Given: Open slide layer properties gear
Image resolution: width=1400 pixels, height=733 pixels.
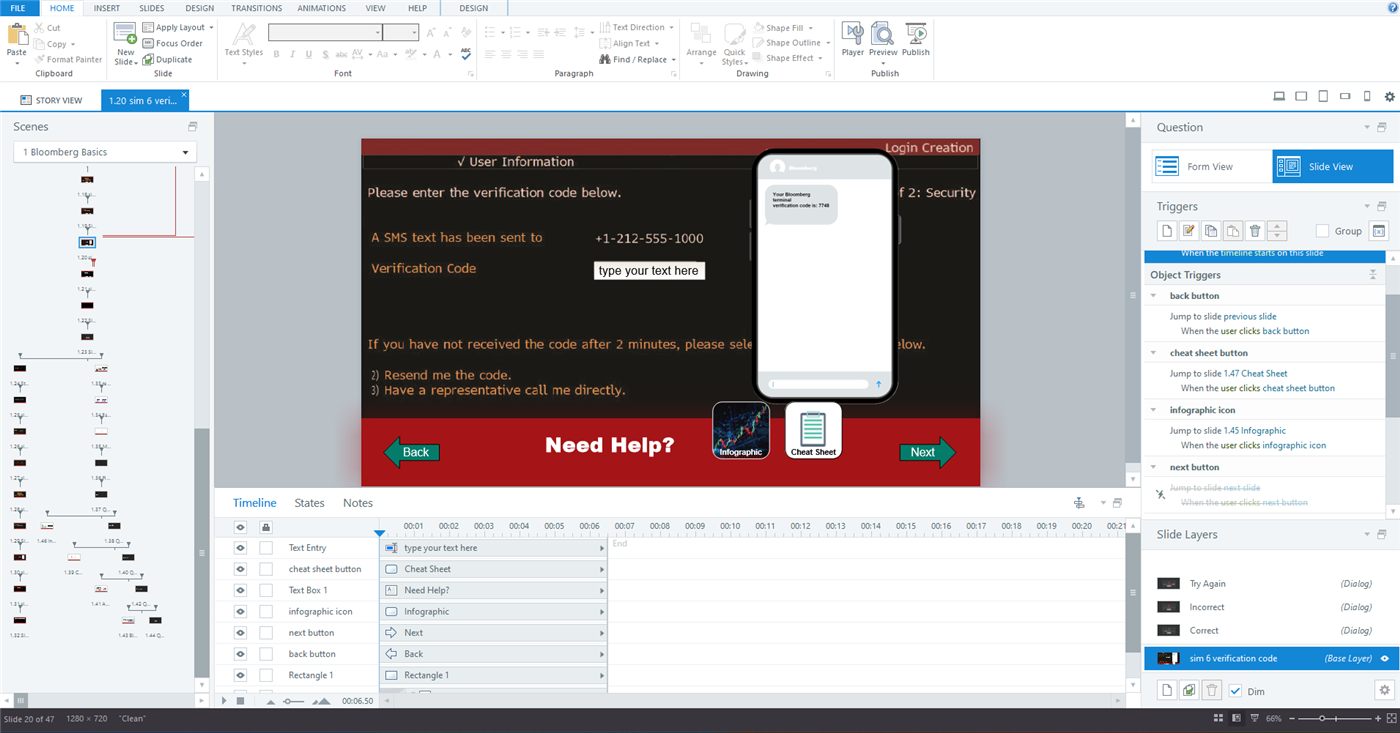Looking at the screenshot, I should (x=1384, y=690).
